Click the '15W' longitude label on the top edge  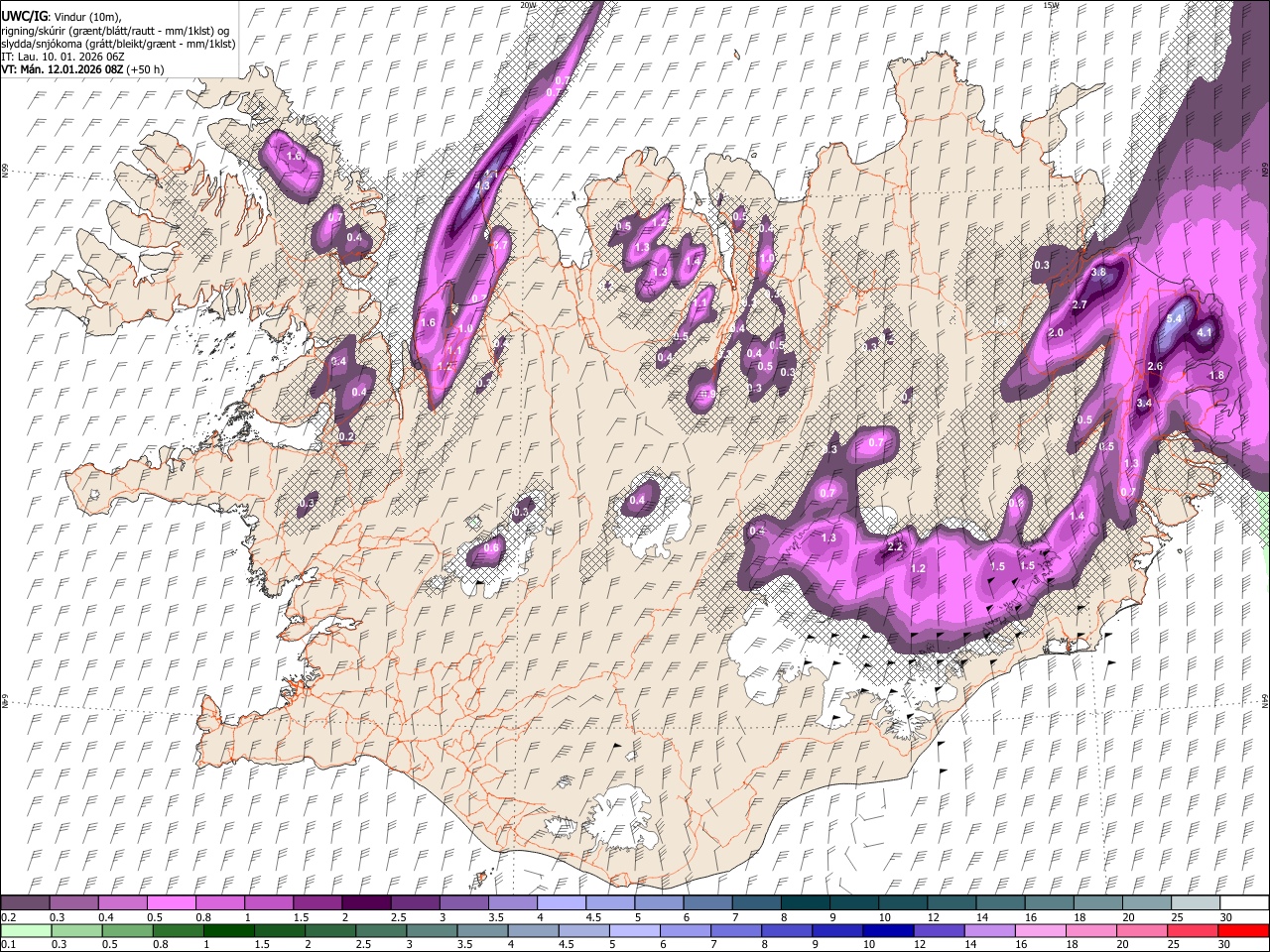[1051, 5]
